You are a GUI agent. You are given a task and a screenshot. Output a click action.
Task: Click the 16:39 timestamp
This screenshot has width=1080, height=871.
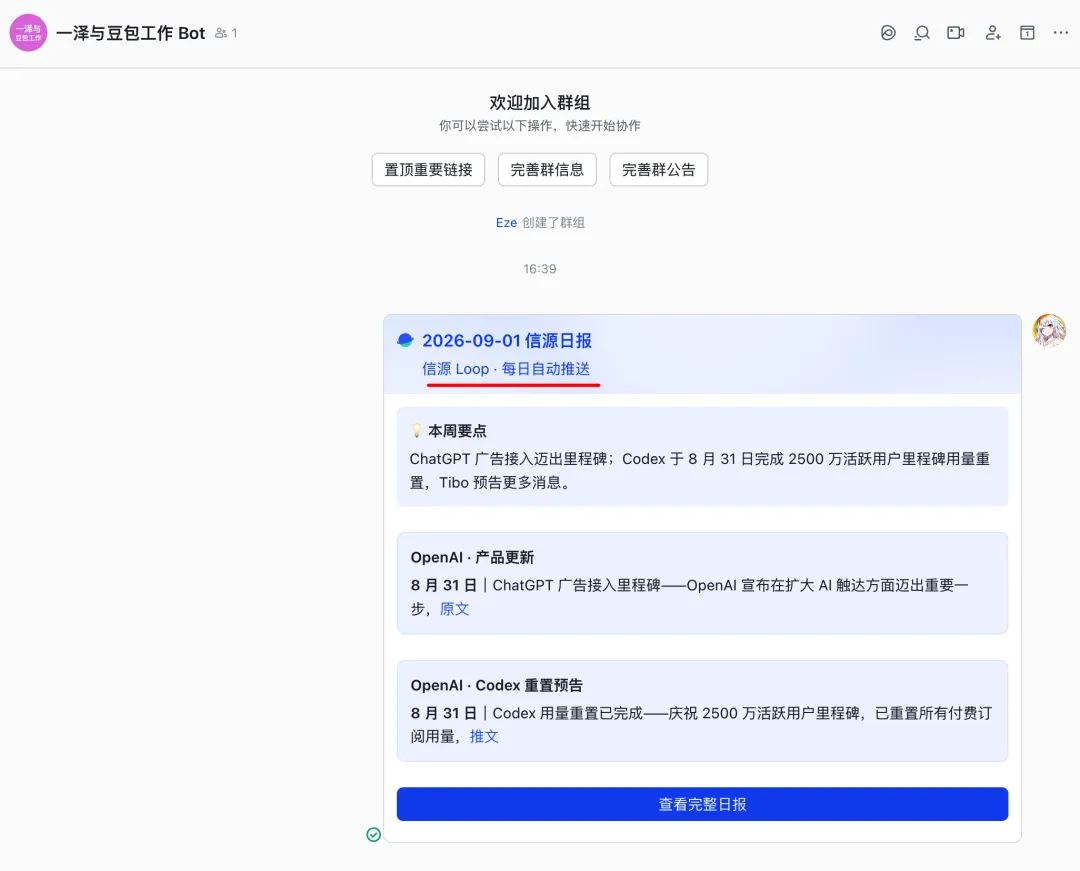540,269
